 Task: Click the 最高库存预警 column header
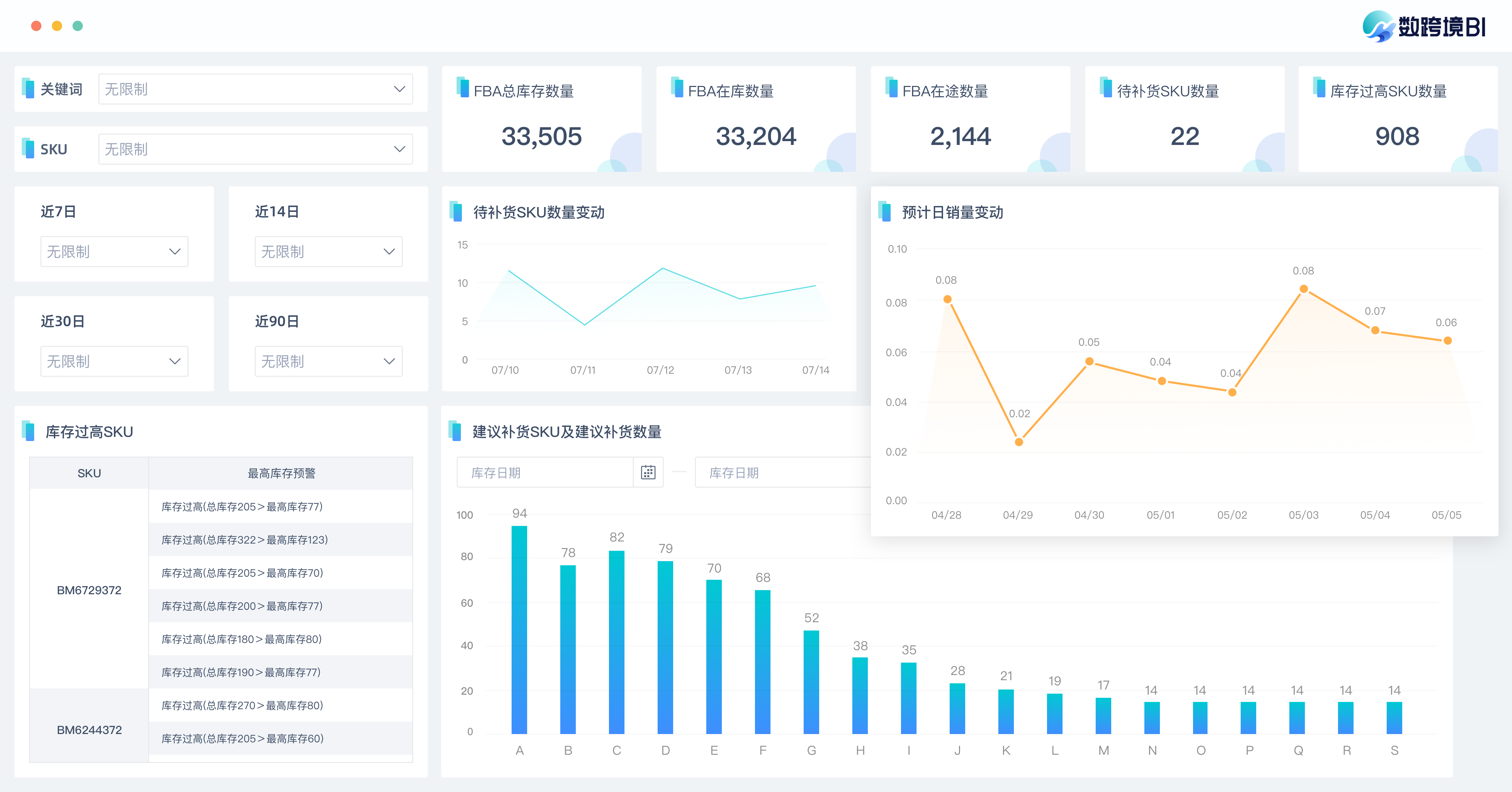click(281, 473)
